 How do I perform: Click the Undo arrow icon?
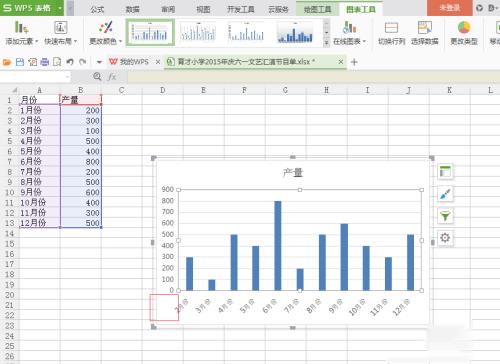[70, 62]
